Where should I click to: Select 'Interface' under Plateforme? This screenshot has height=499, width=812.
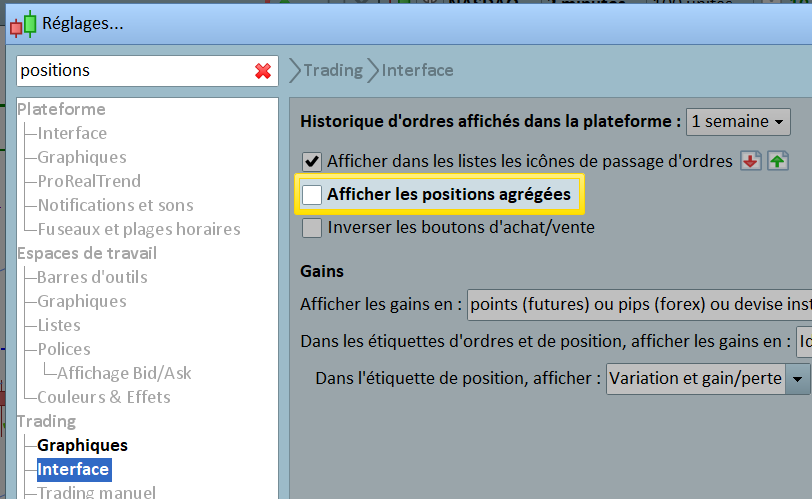click(x=72, y=133)
